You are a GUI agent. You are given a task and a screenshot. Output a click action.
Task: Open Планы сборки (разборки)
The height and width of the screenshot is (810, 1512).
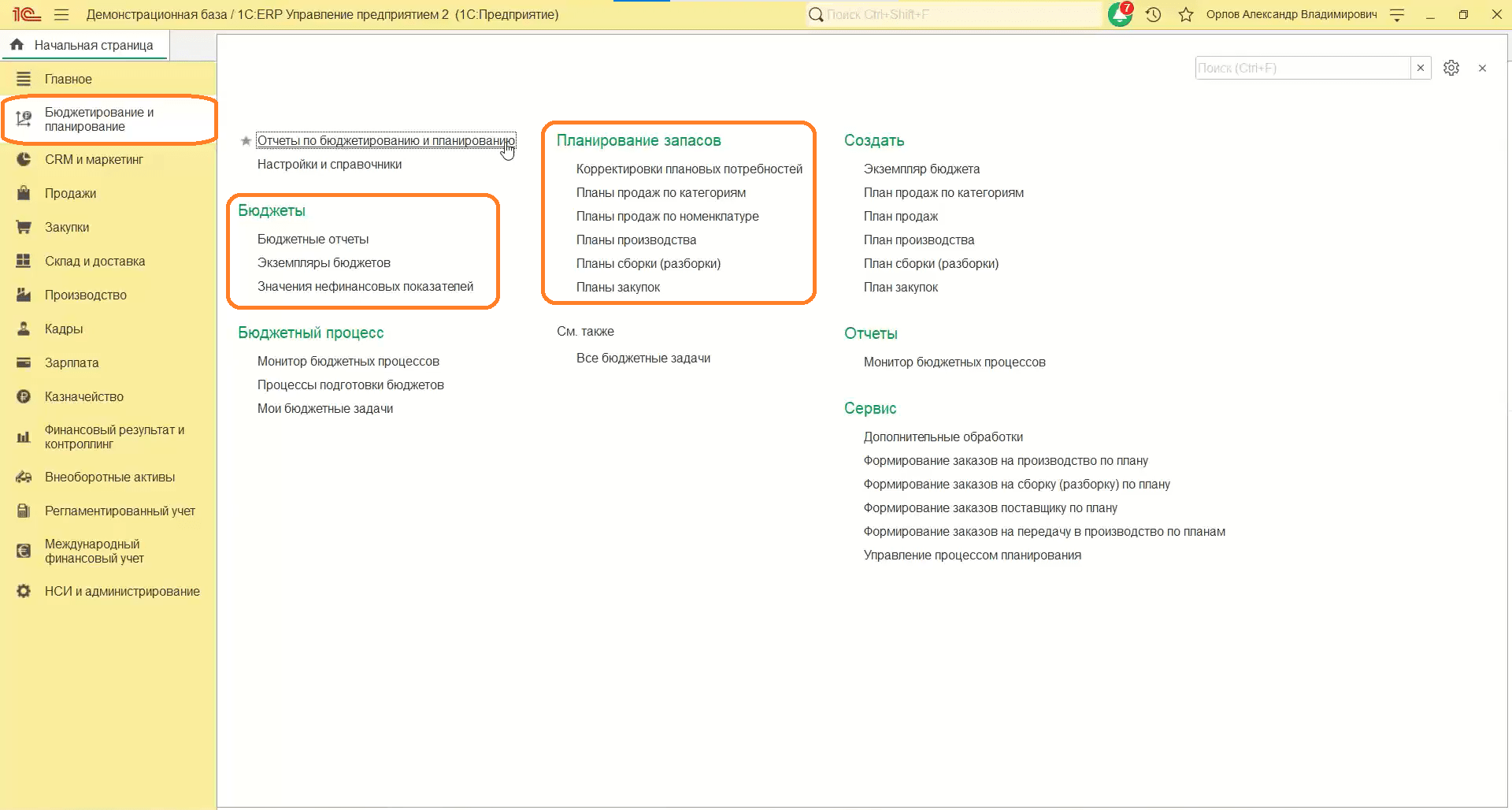(x=648, y=263)
